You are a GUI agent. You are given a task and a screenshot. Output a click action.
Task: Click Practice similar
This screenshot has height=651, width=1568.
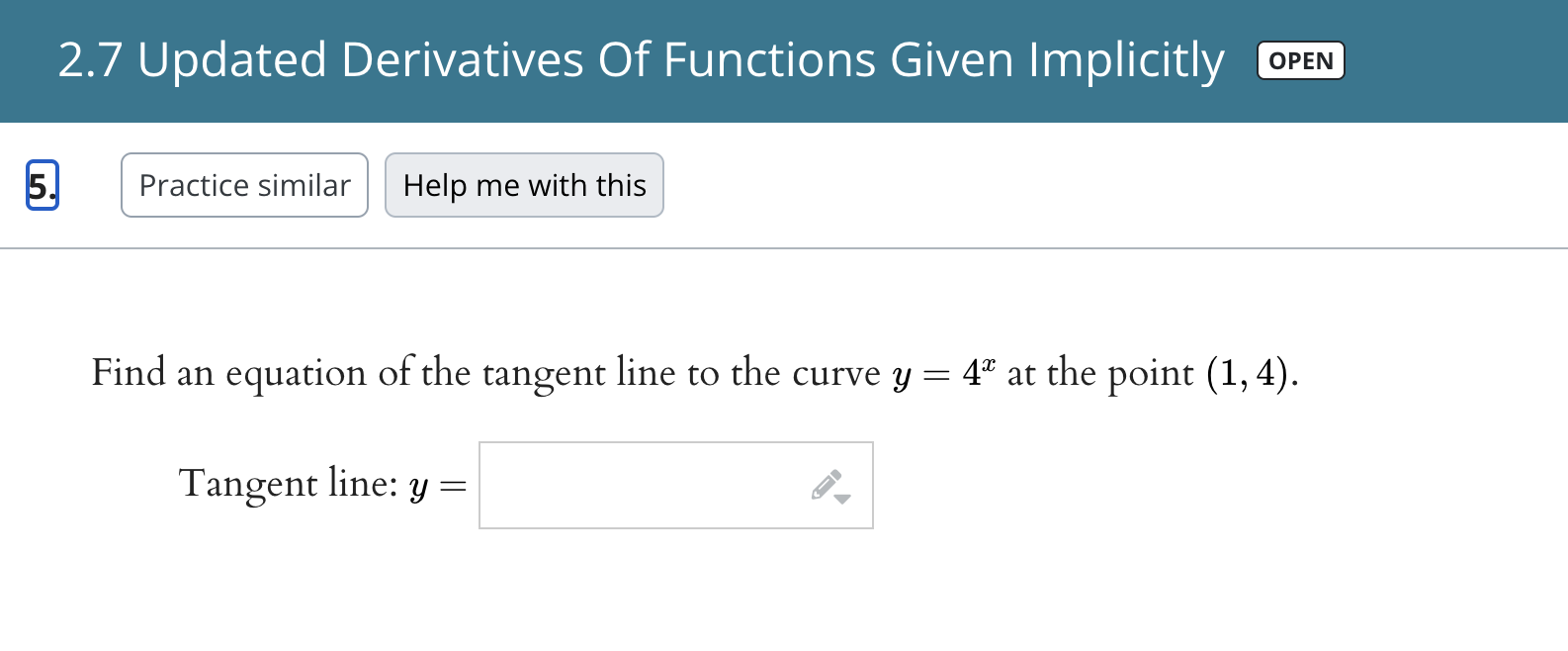tap(243, 184)
